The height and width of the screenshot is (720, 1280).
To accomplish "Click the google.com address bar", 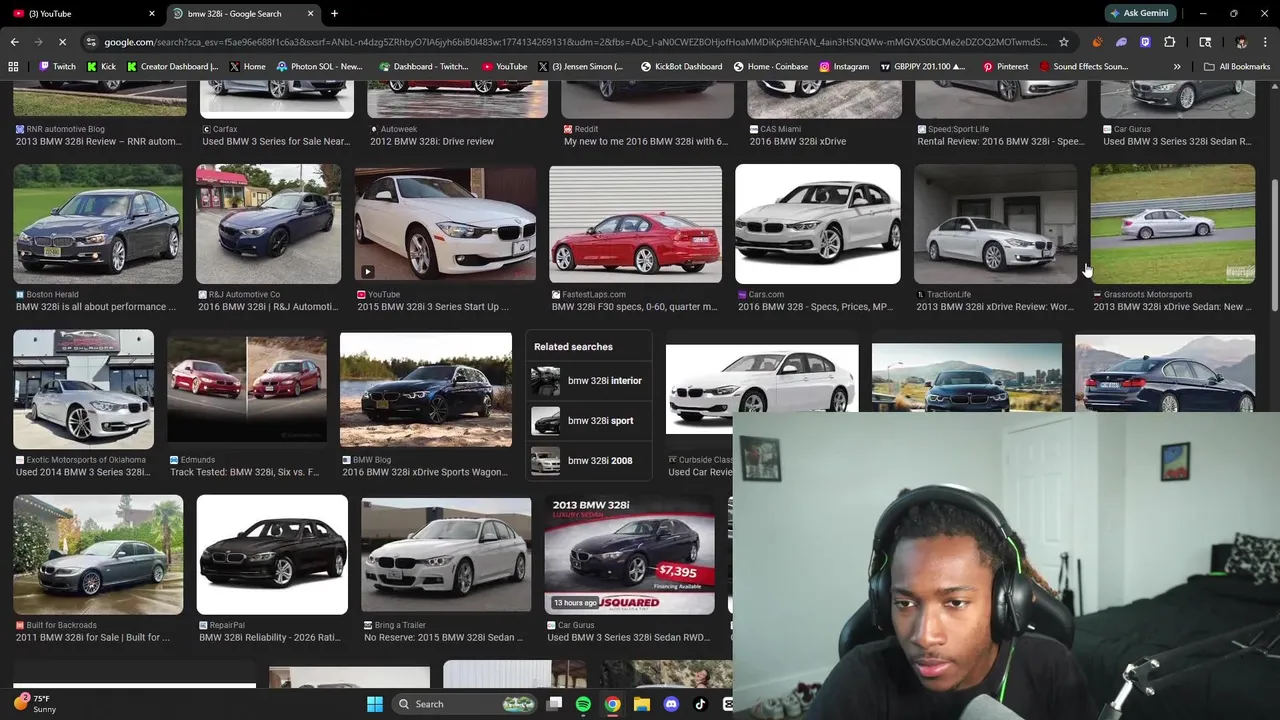I will tap(575, 42).
